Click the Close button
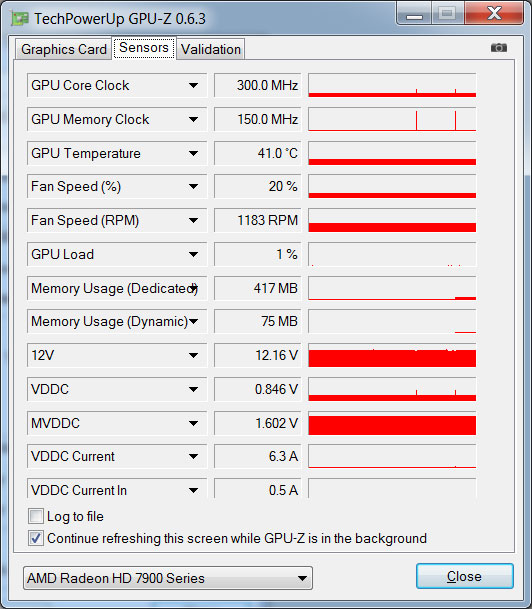The width and height of the screenshot is (532, 609). coord(465,576)
